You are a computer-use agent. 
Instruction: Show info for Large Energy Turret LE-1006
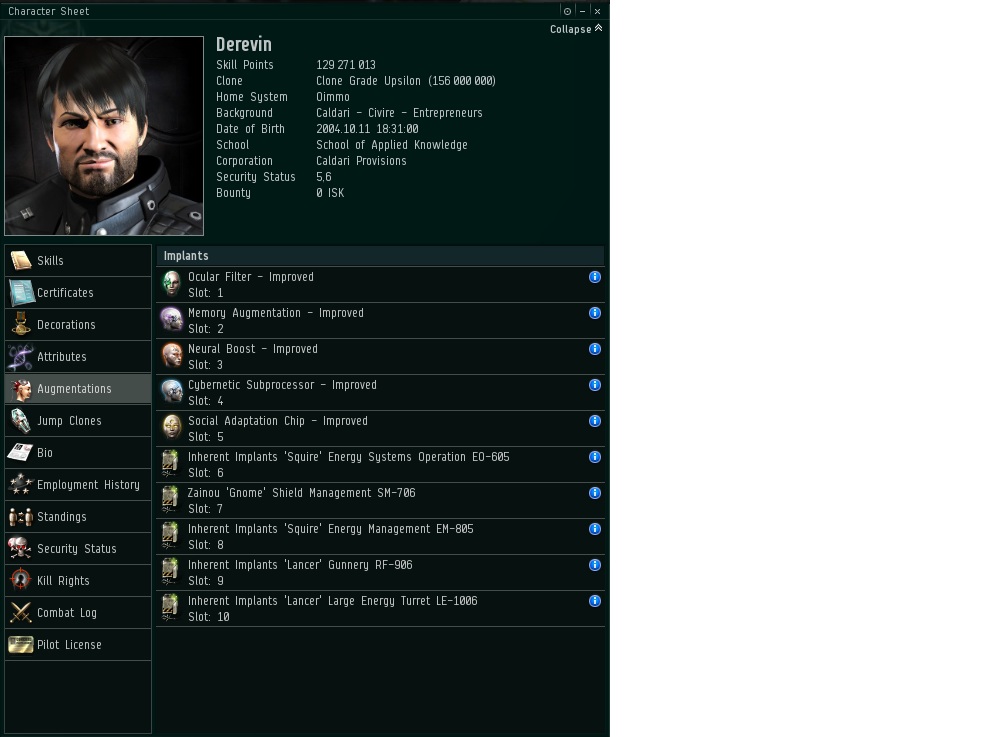(595, 601)
